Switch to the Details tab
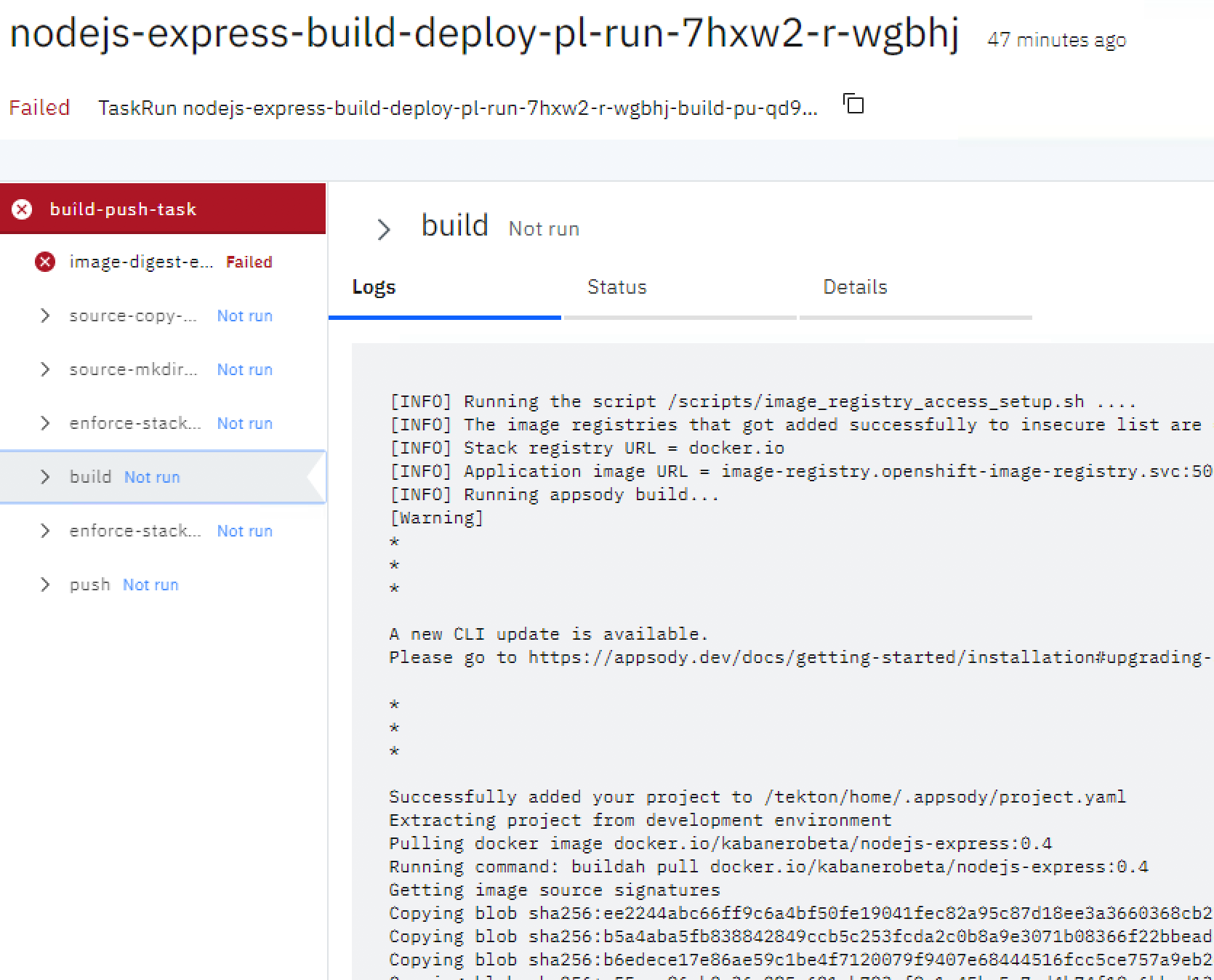Viewport: 1214px width, 980px height. pos(855,286)
